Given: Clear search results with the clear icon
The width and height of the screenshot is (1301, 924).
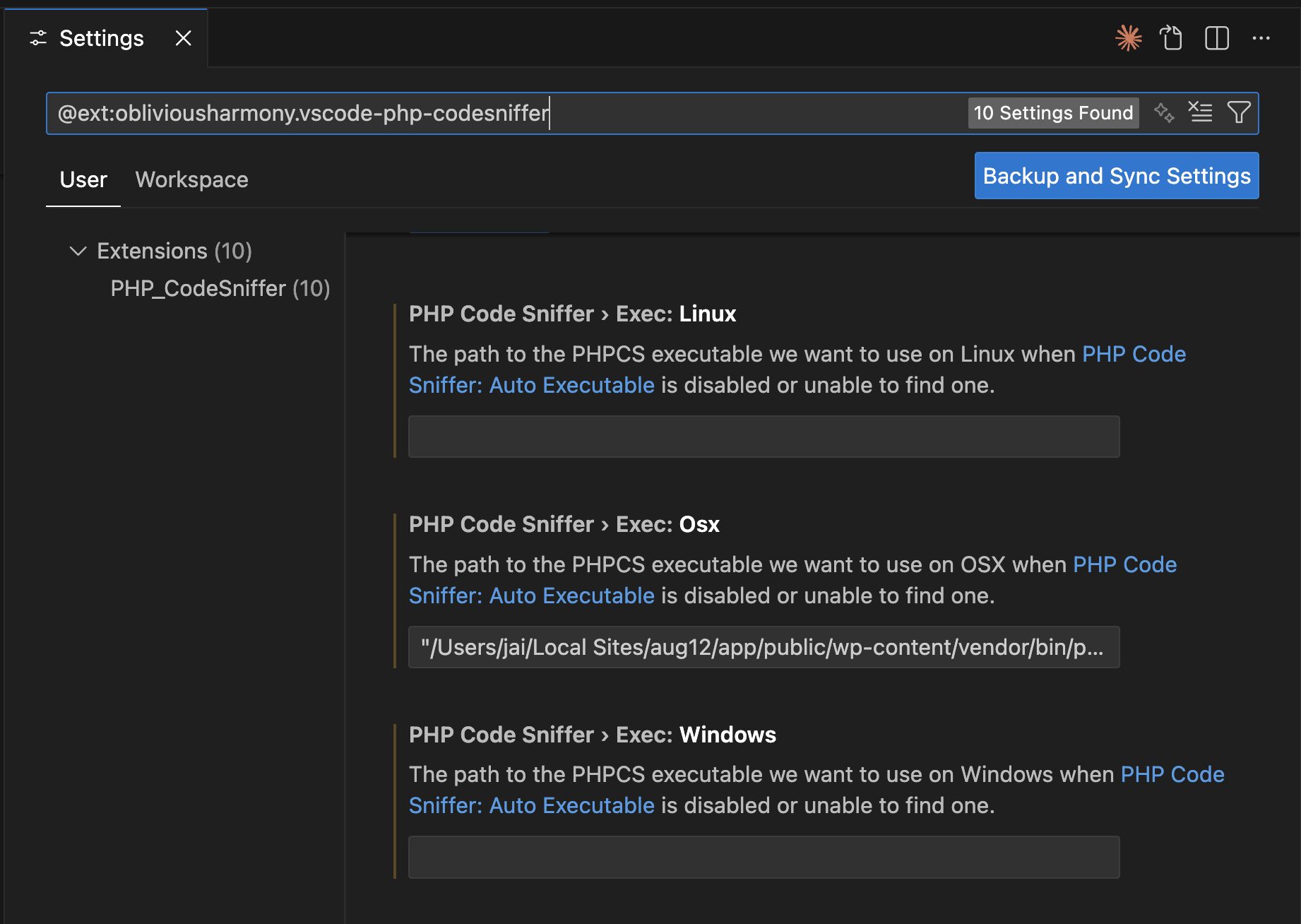Looking at the screenshot, I should (1201, 112).
